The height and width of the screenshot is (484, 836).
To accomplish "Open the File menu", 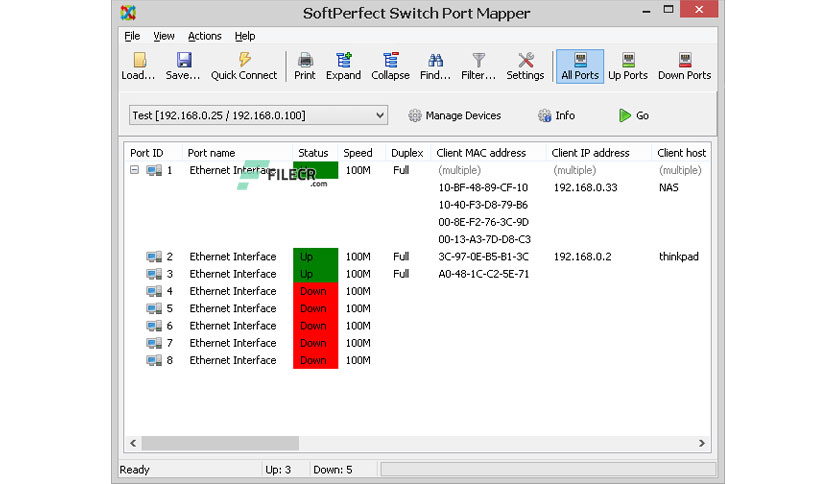I will (132, 36).
